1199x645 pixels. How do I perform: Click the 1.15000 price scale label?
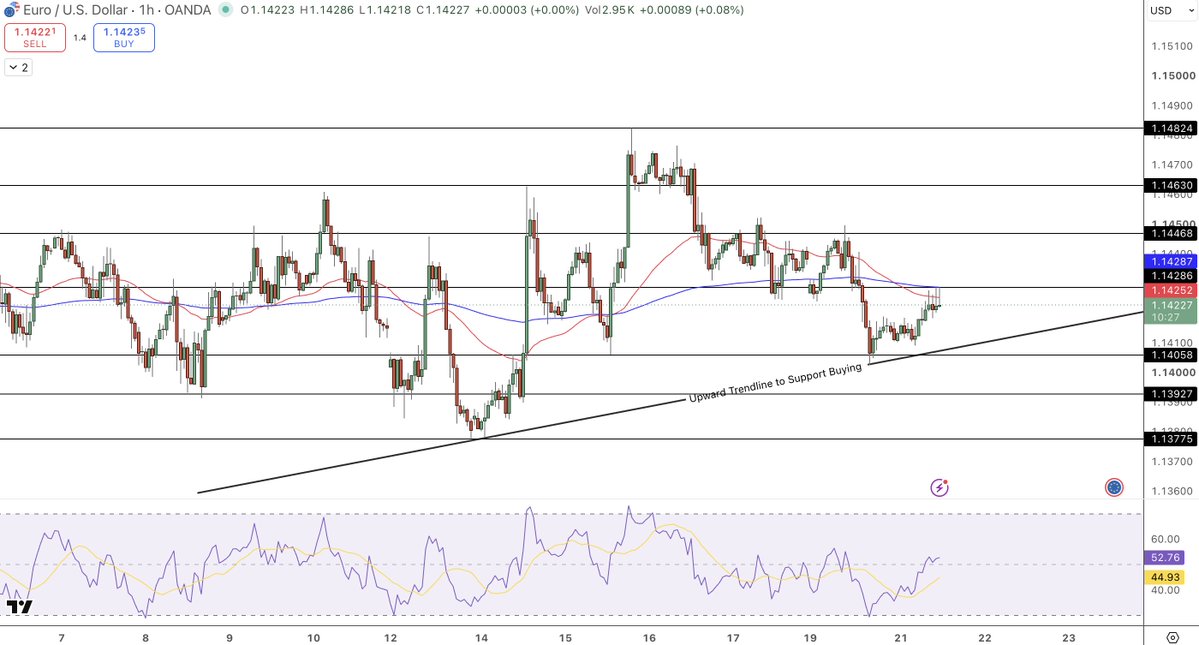(1172, 76)
